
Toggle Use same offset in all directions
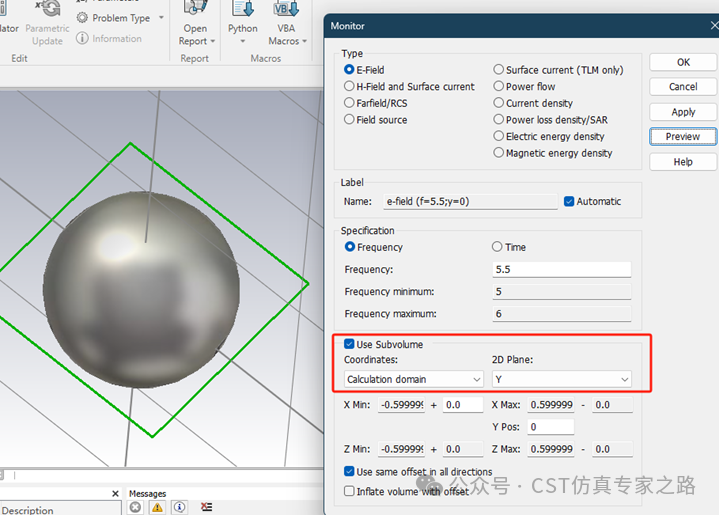click(349, 471)
